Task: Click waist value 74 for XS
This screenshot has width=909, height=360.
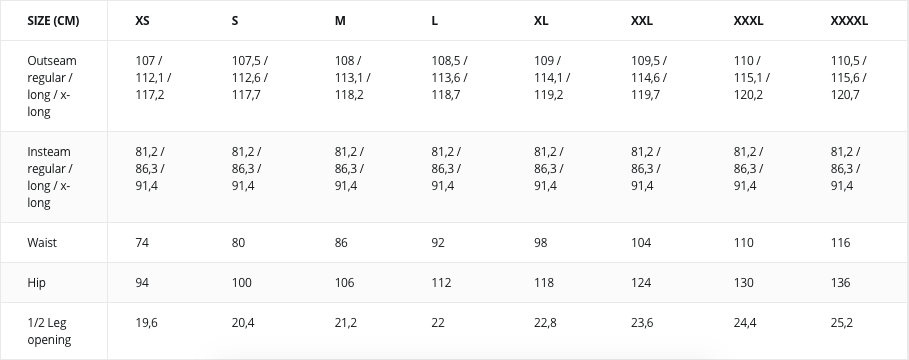Action: point(142,242)
